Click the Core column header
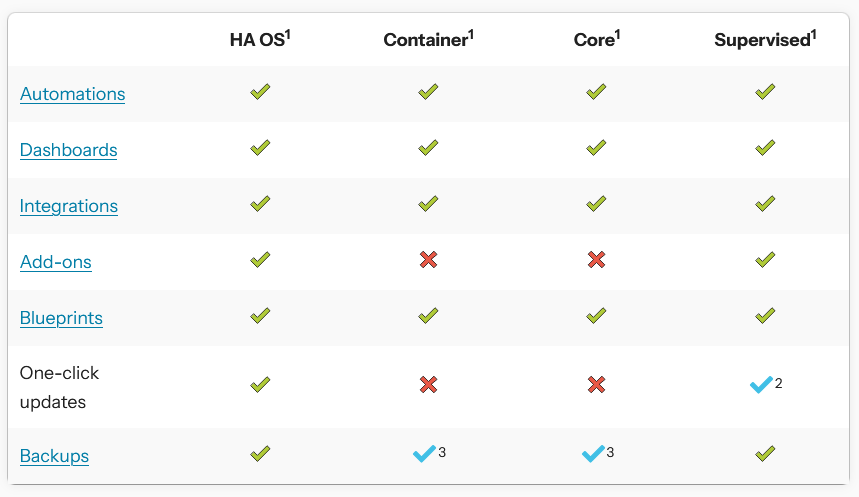 (x=597, y=39)
